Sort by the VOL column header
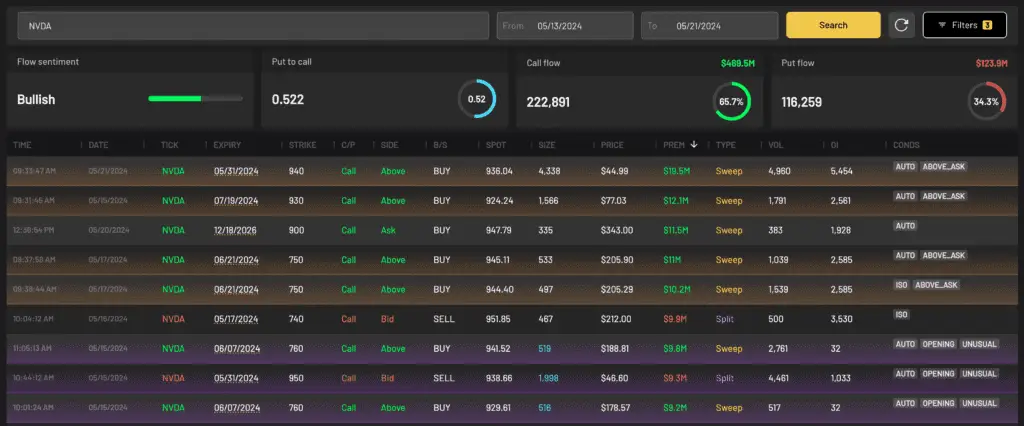 [776, 145]
